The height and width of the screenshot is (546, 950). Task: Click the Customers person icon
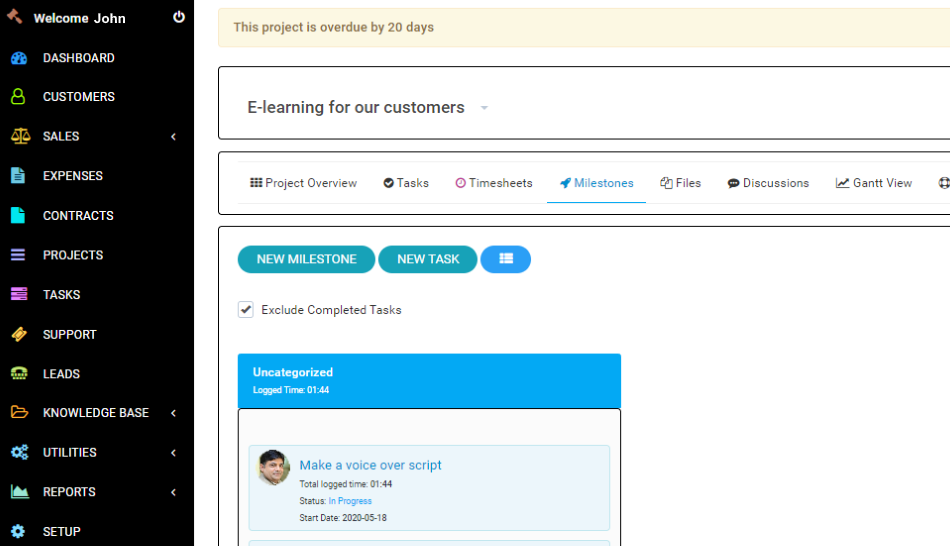pos(18,97)
